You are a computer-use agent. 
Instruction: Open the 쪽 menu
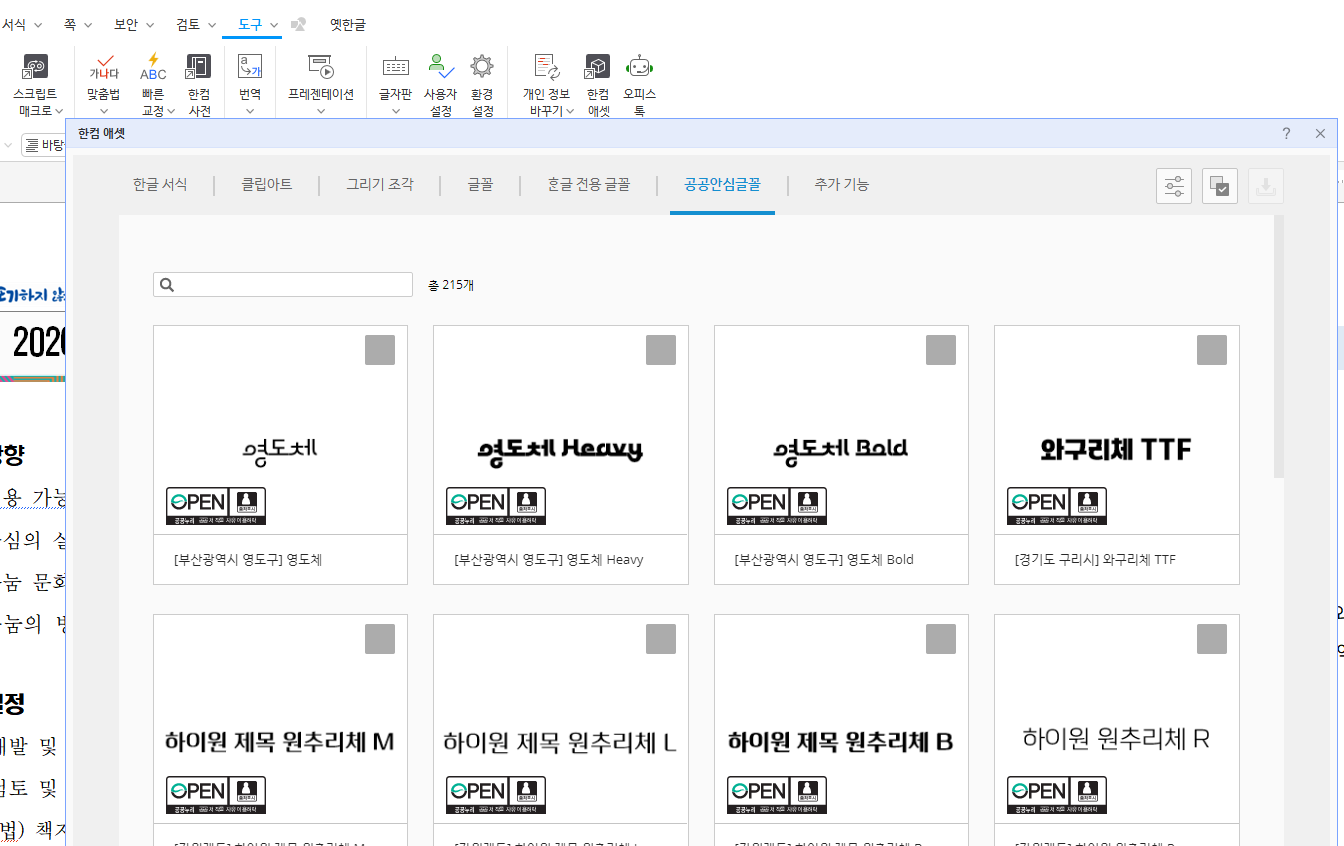(x=77, y=24)
